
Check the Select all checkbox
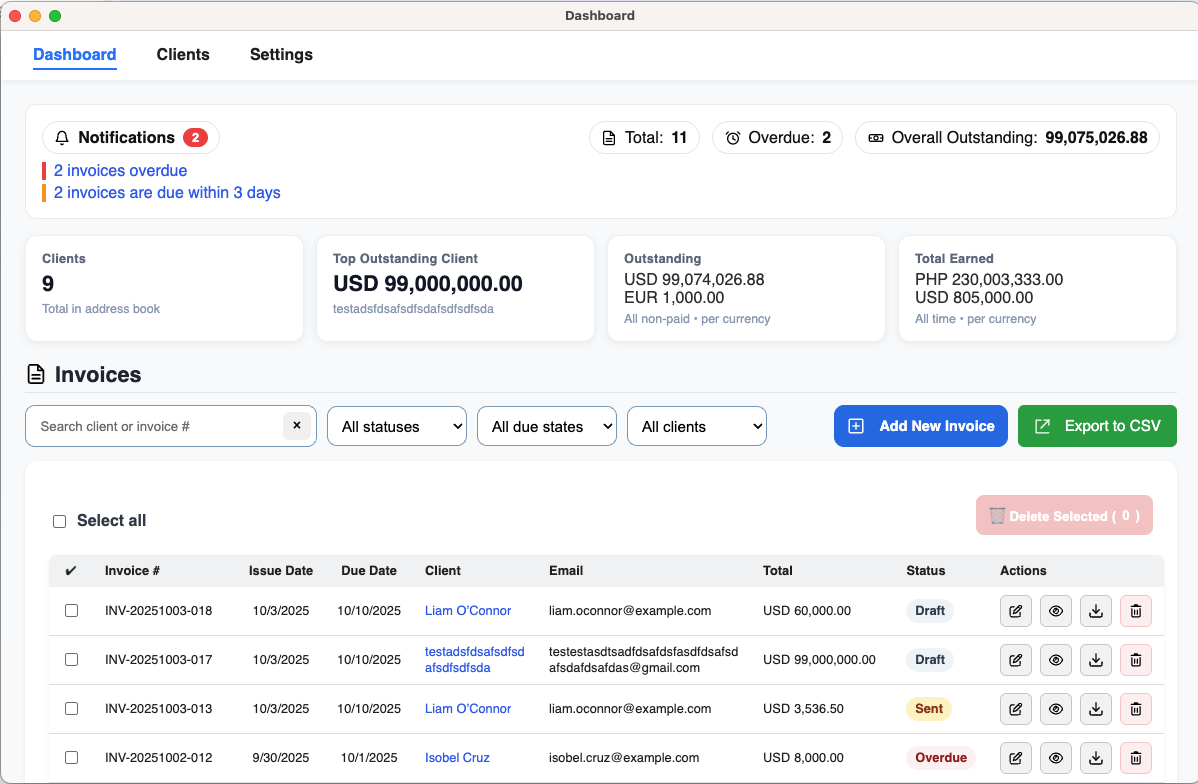(x=59, y=521)
